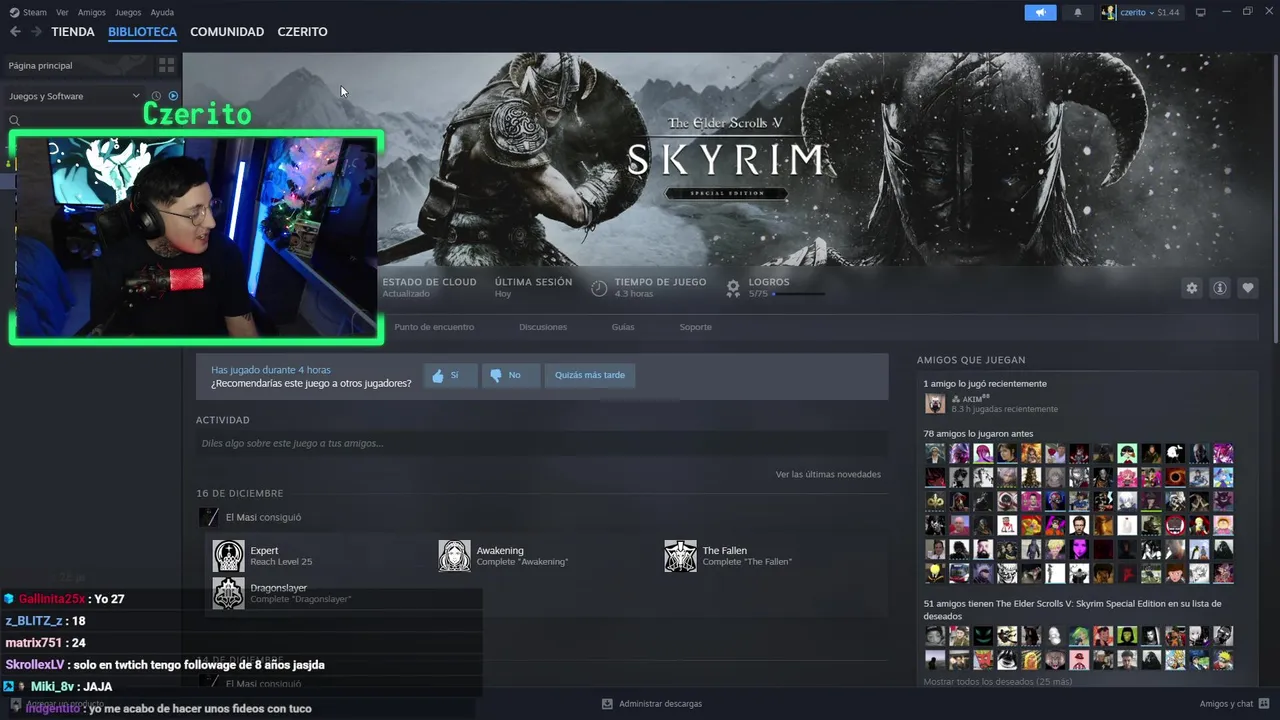Expand the Juegos y Software filter dropdown

click(74, 96)
